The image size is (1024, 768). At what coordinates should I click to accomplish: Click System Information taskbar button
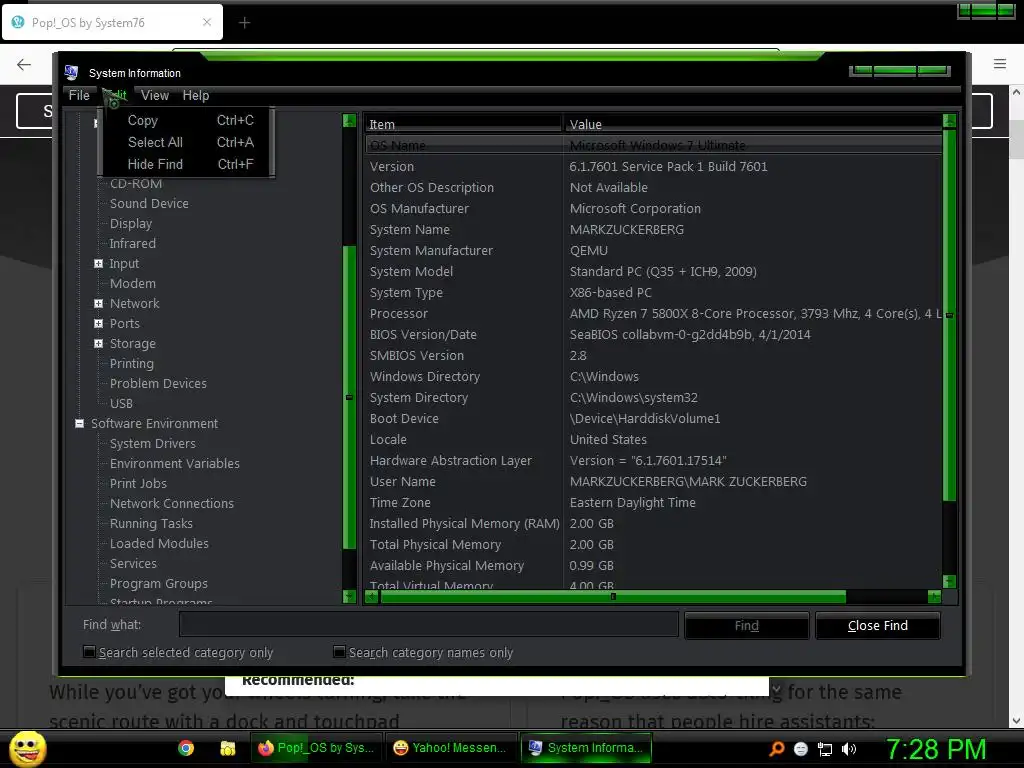coord(586,748)
